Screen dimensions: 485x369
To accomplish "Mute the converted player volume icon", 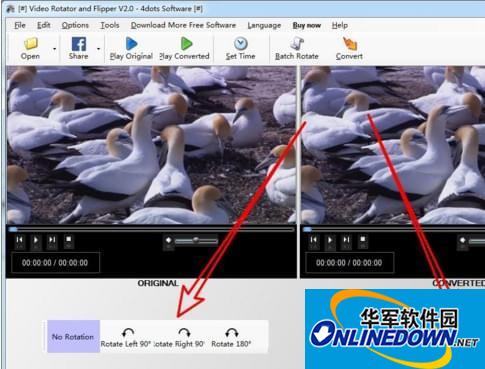I will click(463, 241).
